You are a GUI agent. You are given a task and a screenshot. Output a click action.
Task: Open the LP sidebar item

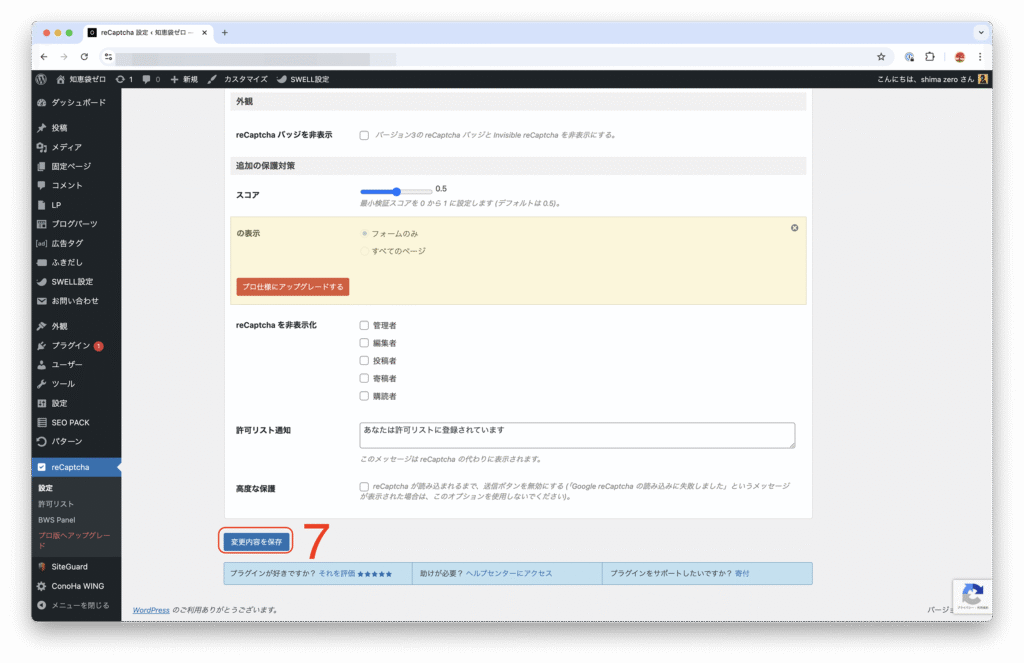pos(76,205)
